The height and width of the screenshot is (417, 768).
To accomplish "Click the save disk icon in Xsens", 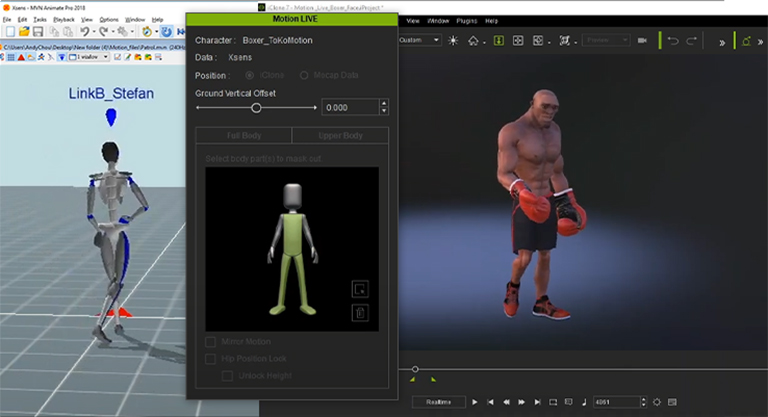I will point(38,31).
